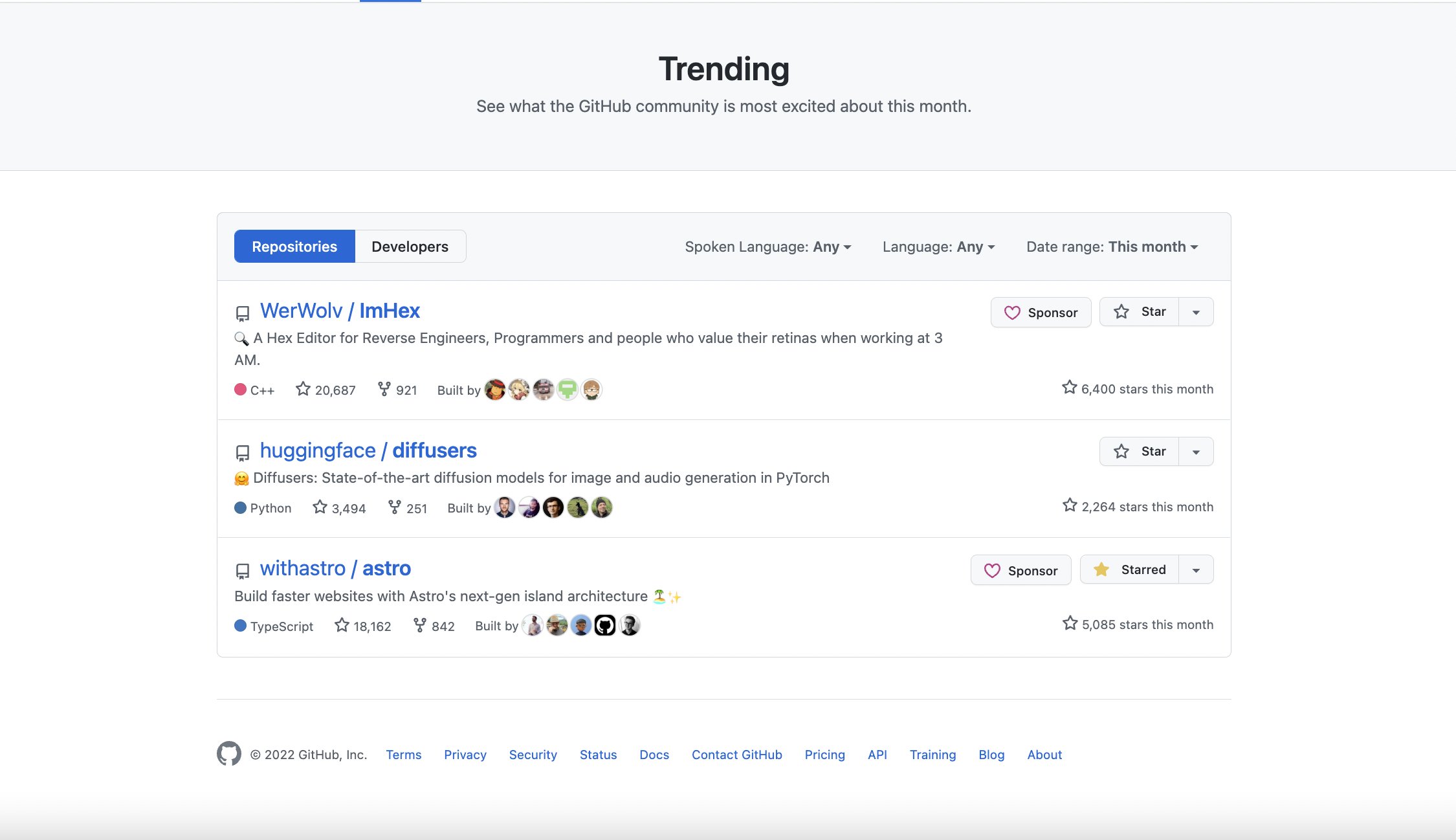The height and width of the screenshot is (840, 1456).
Task: Star the huggingface/diffusers repository
Action: pos(1139,451)
